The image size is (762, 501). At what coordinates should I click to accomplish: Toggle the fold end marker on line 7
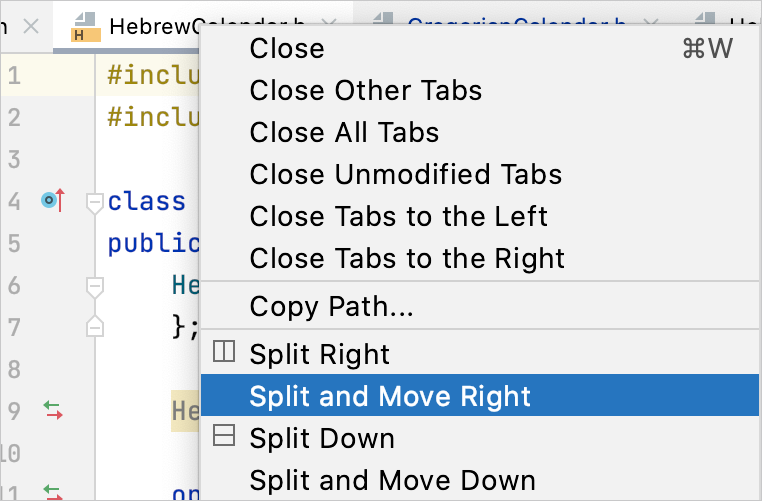point(95,327)
